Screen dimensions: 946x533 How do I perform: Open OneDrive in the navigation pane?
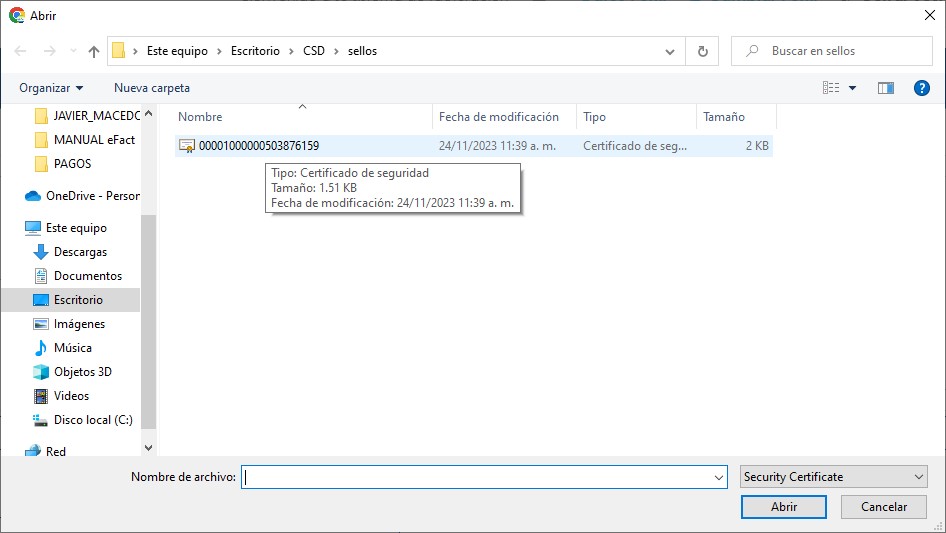[x=92, y=196]
